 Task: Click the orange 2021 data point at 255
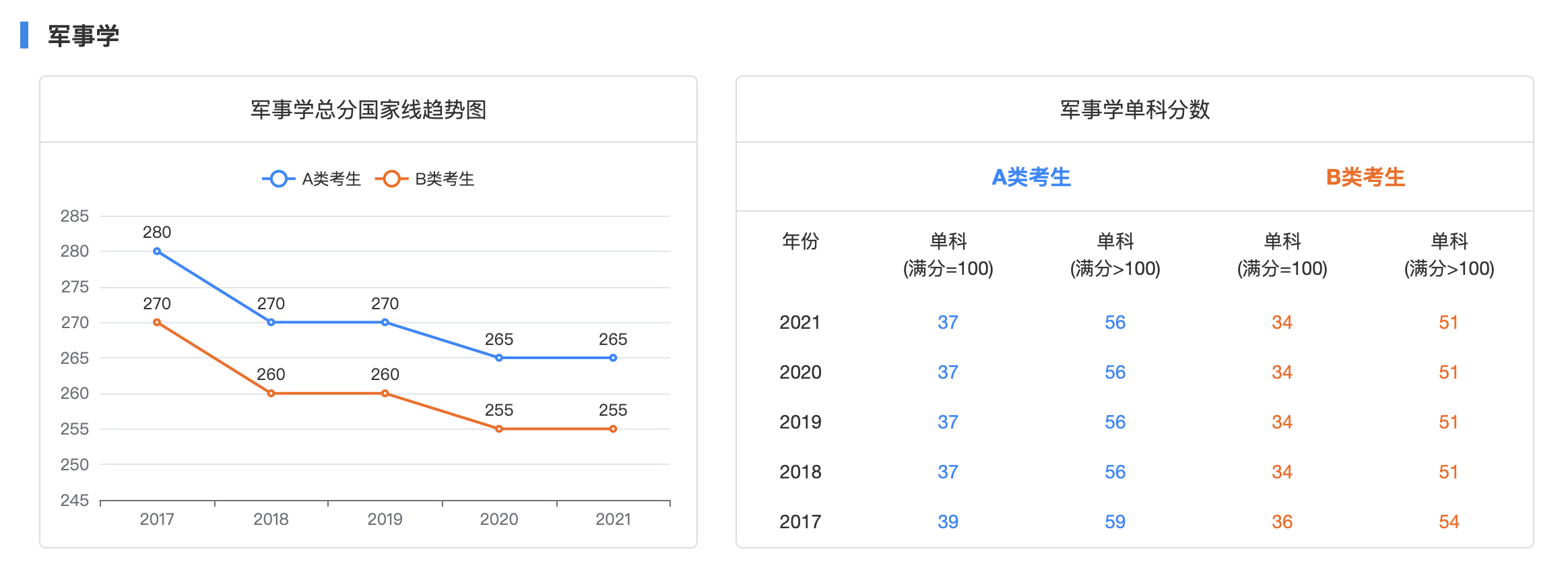pyautogui.click(x=613, y=429)
